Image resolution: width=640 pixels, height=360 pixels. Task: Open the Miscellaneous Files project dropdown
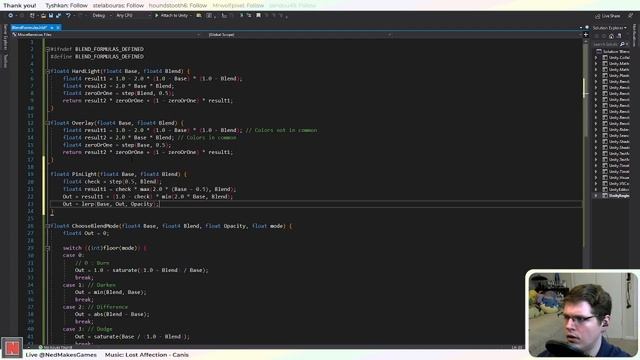pos(107,35)
